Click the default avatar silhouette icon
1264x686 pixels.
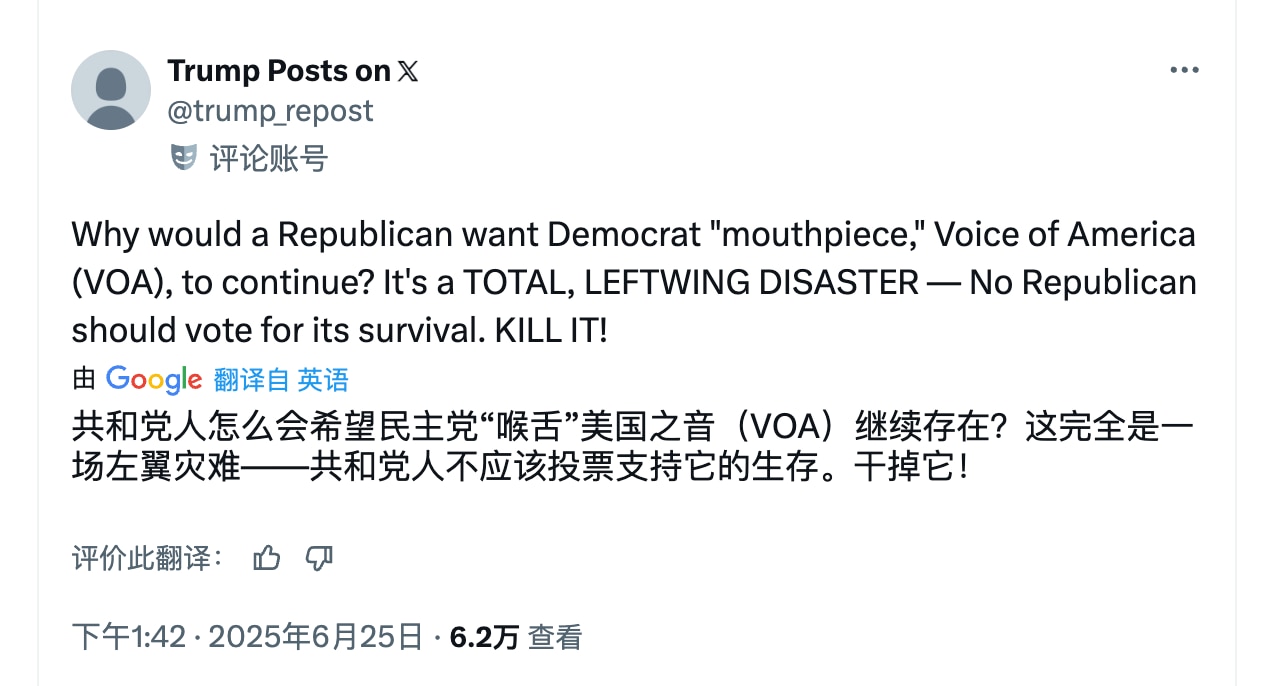[x=111, y=89]
